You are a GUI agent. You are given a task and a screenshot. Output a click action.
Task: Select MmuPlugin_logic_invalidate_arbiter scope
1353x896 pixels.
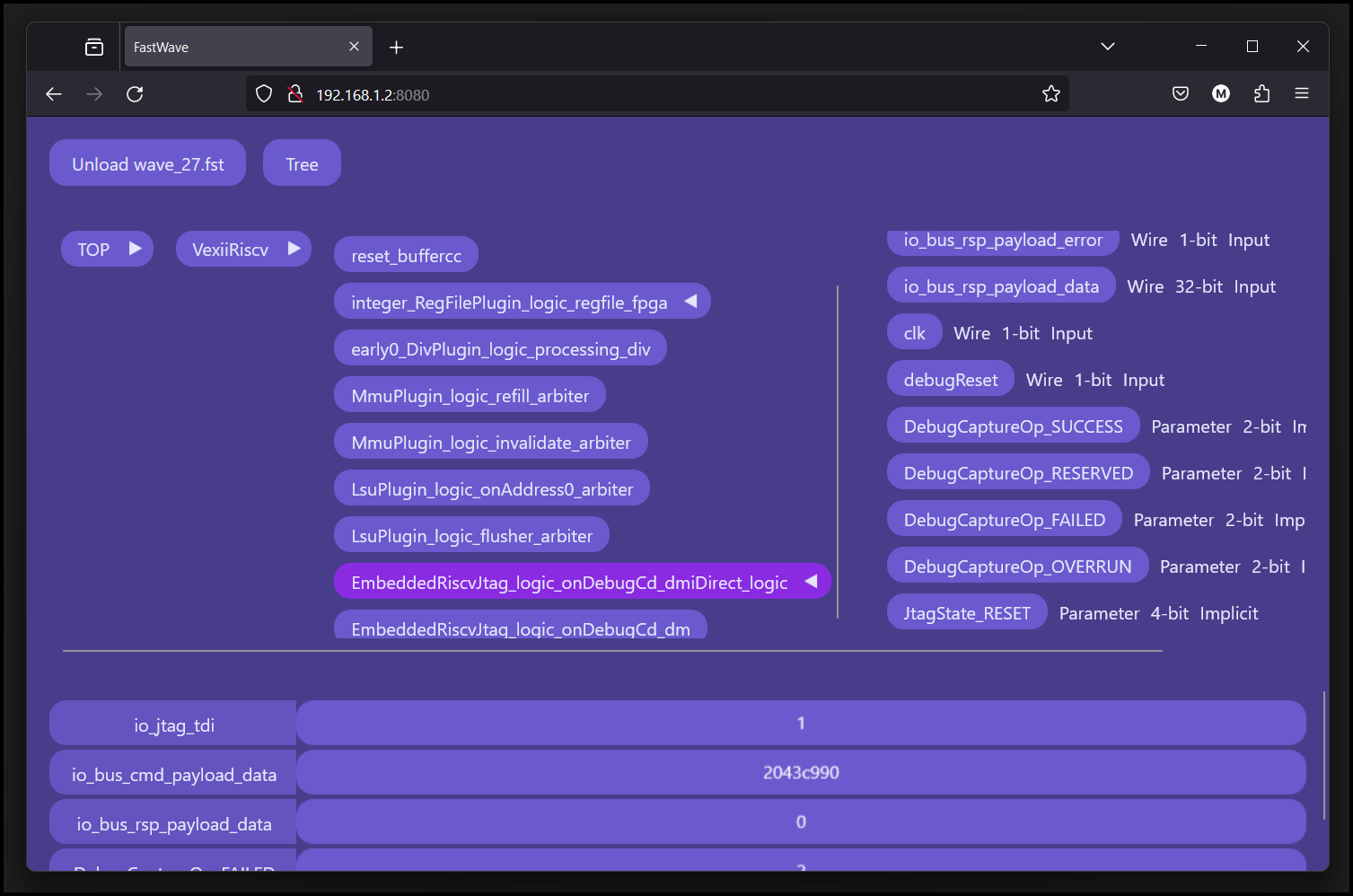490,442
